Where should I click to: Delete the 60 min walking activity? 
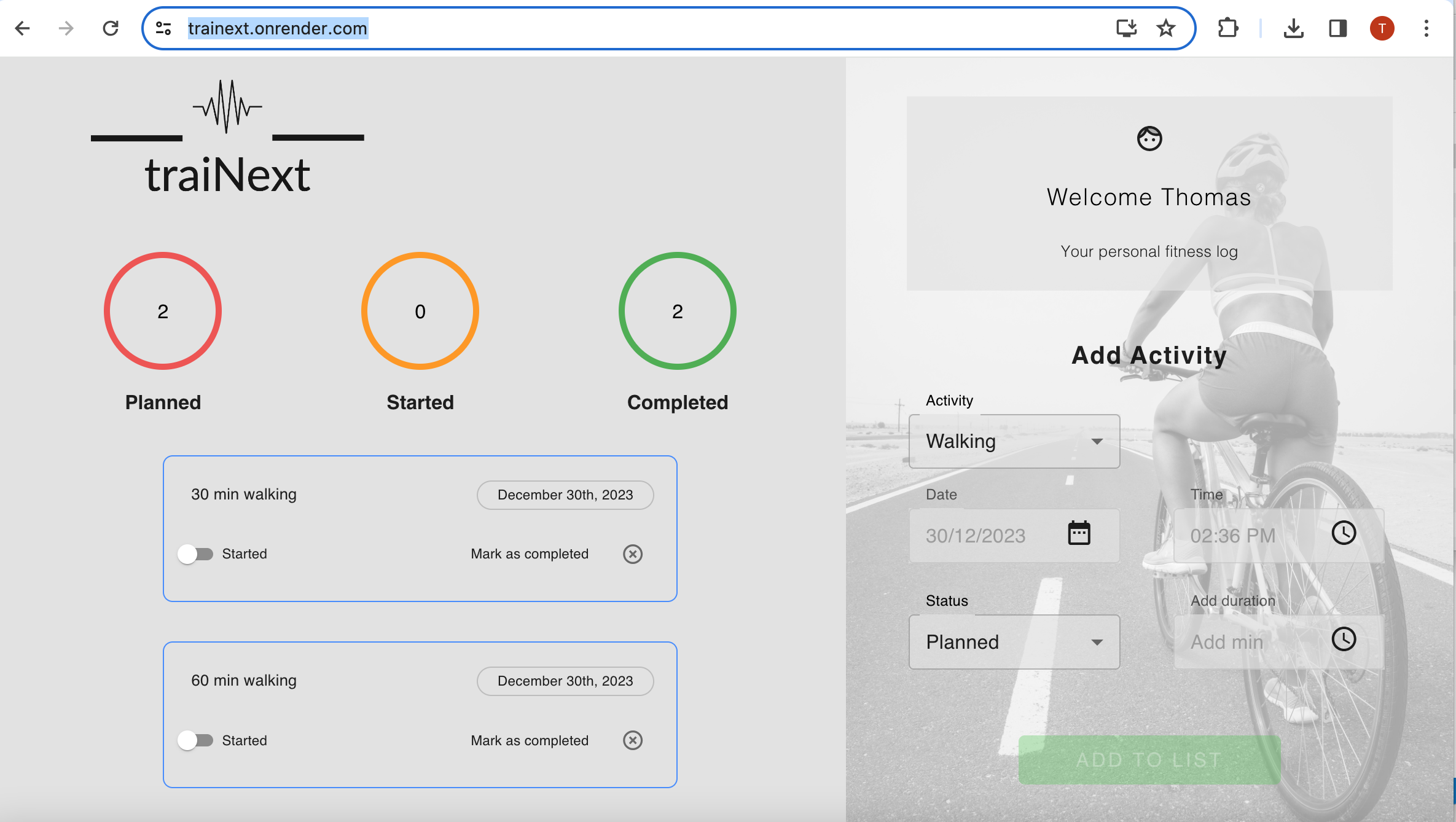pyautogui.click(x=633, y=740)
